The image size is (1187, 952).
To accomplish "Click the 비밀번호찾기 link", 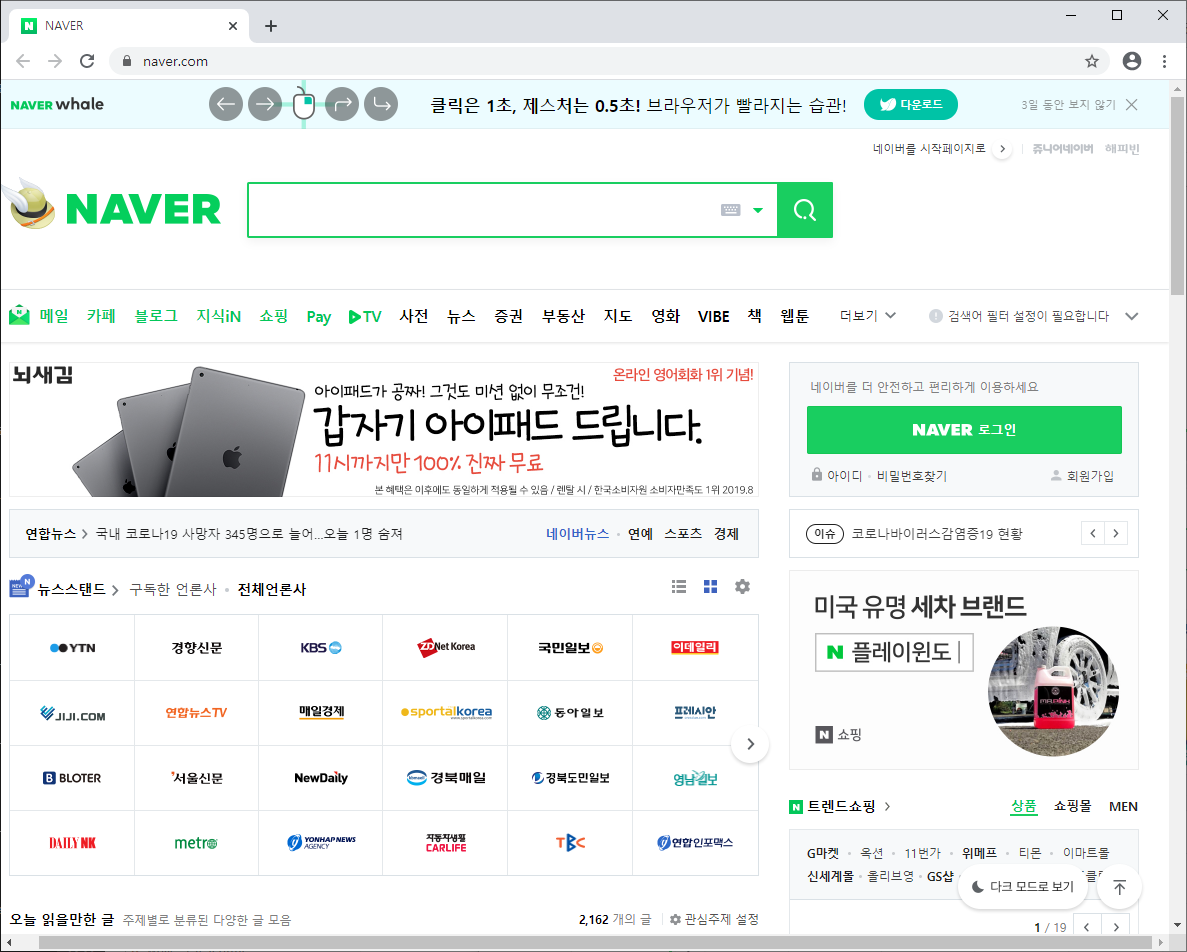I will (x=911, y=476).
